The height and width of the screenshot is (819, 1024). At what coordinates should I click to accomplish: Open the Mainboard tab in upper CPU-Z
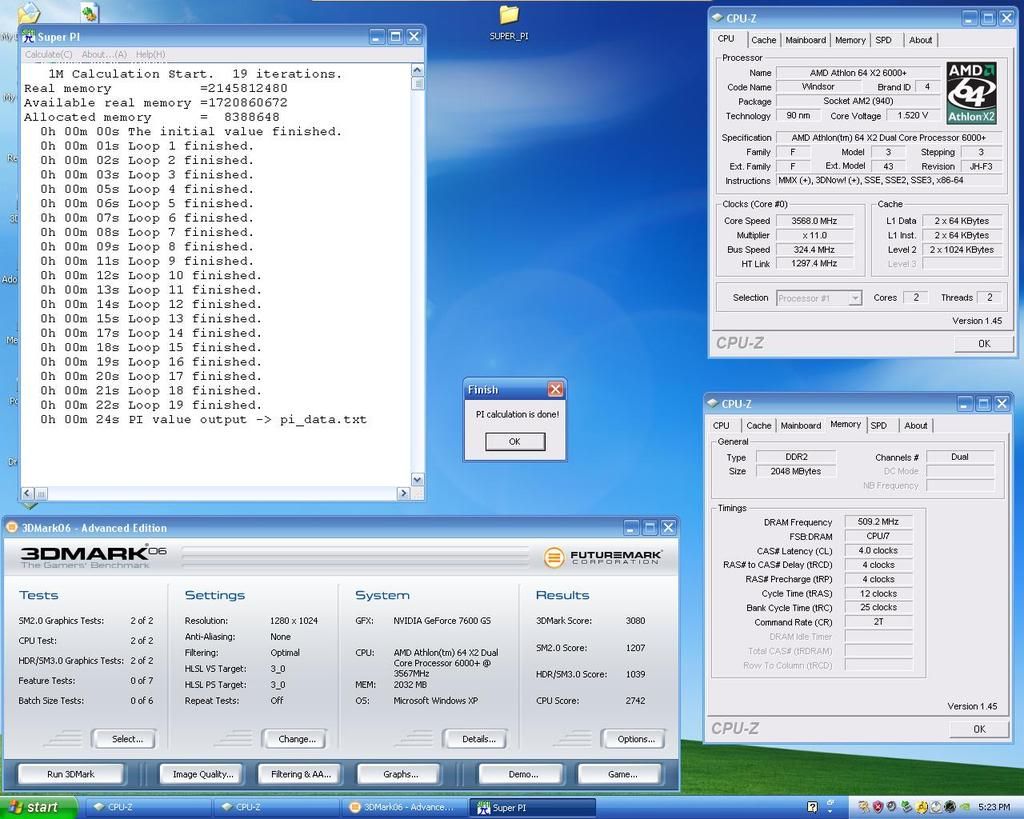click(x=805, y=40)
